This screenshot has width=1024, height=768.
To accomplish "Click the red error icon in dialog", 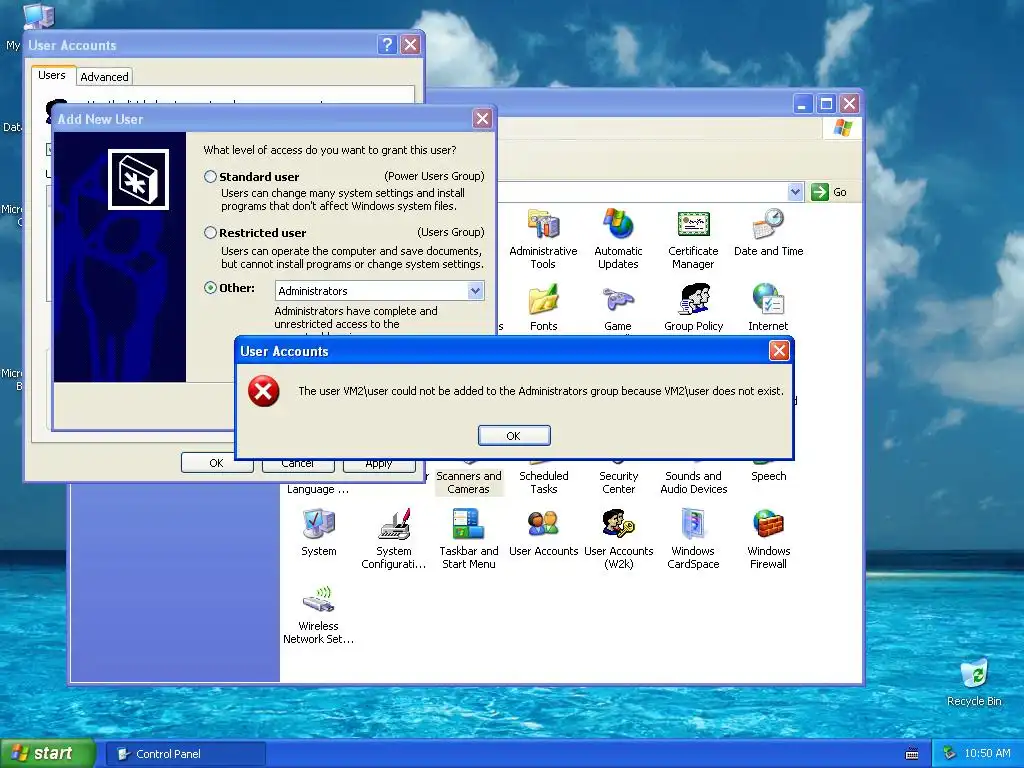I will (x=263, y=391).
